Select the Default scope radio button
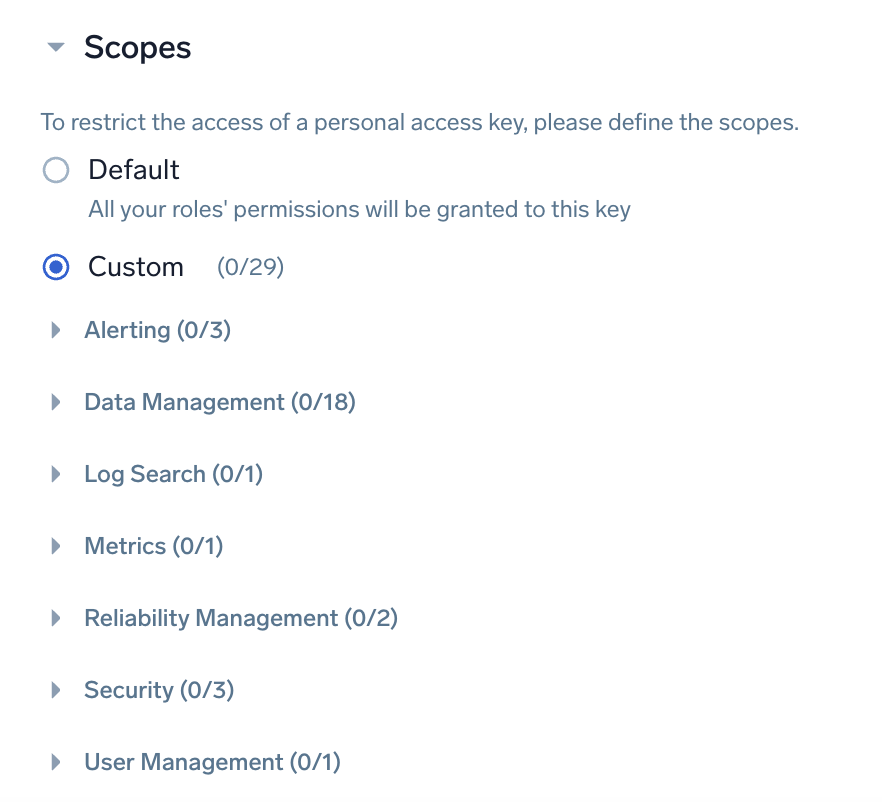The image size is (882, 802). click(56, 169)
